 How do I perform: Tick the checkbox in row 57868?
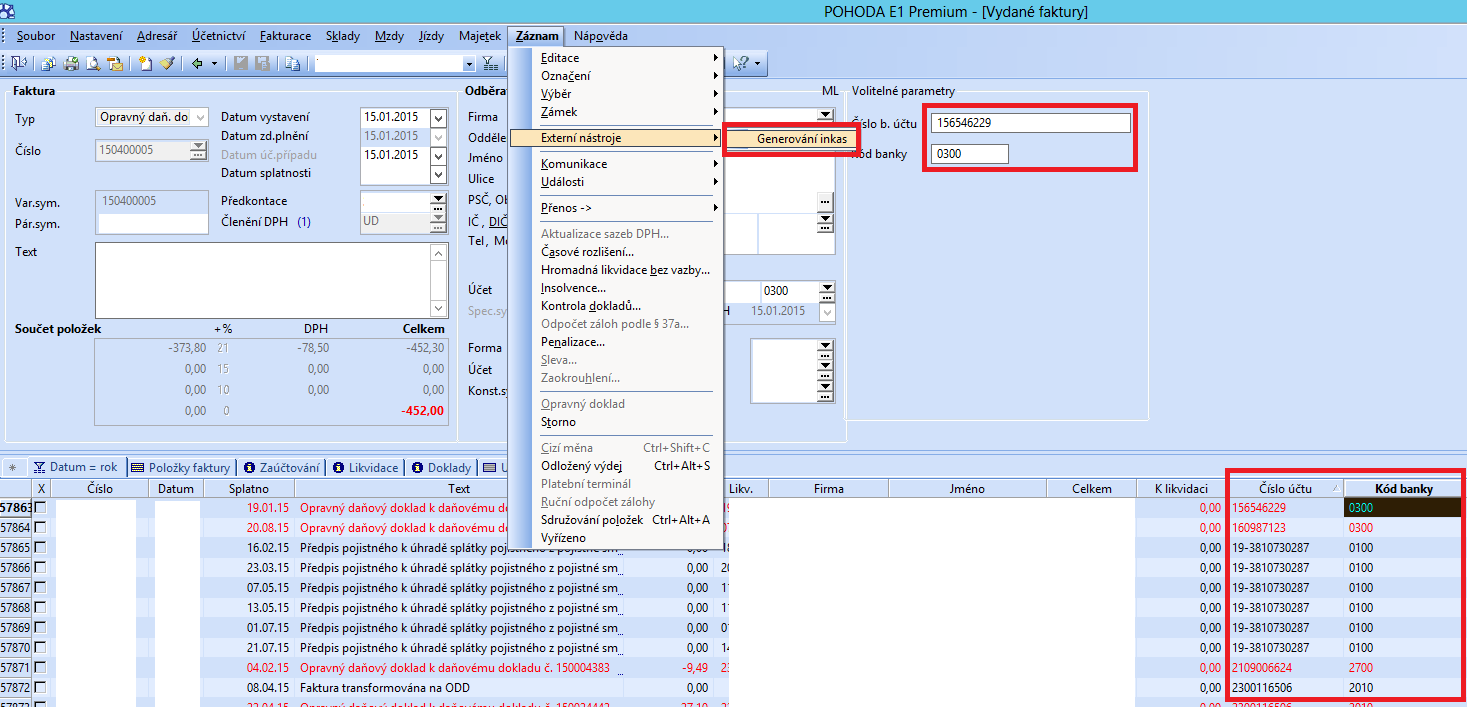click(41, 608)
